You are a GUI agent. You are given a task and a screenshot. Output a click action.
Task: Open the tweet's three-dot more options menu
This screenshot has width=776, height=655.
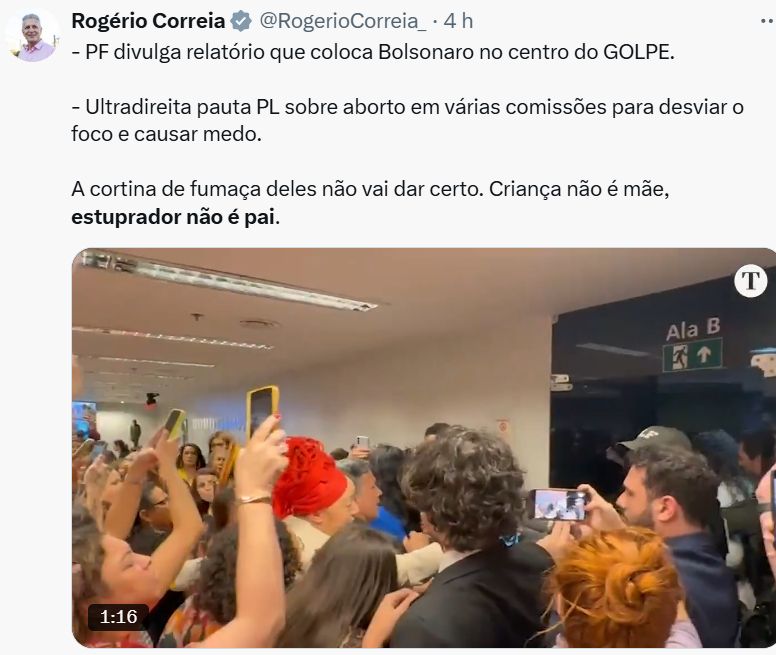768,21
